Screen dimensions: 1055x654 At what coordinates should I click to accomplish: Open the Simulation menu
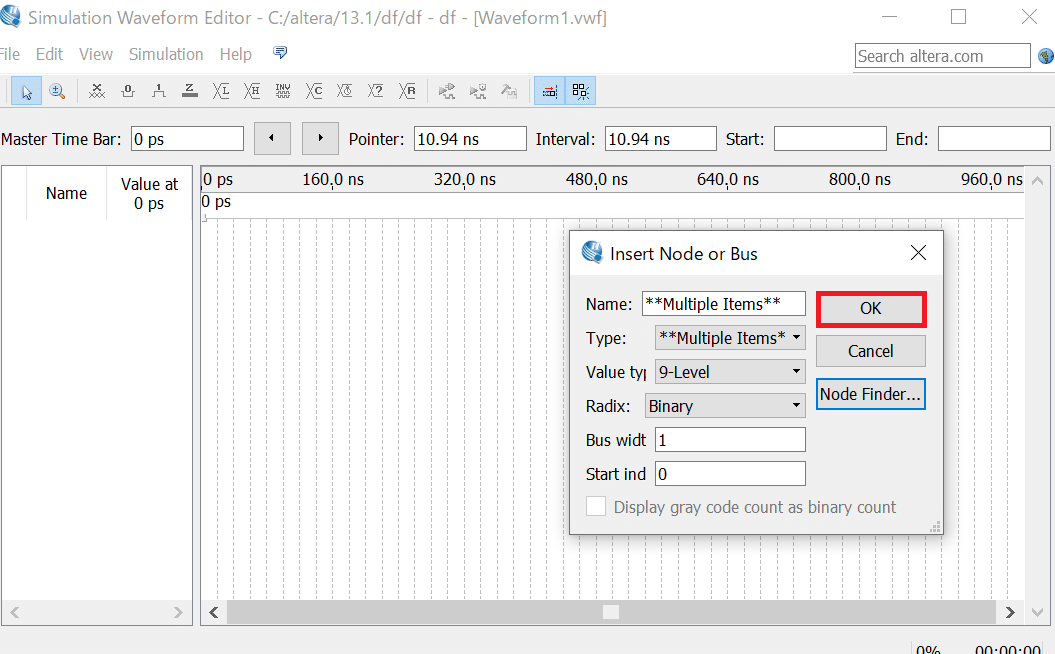tap(166, 54)
